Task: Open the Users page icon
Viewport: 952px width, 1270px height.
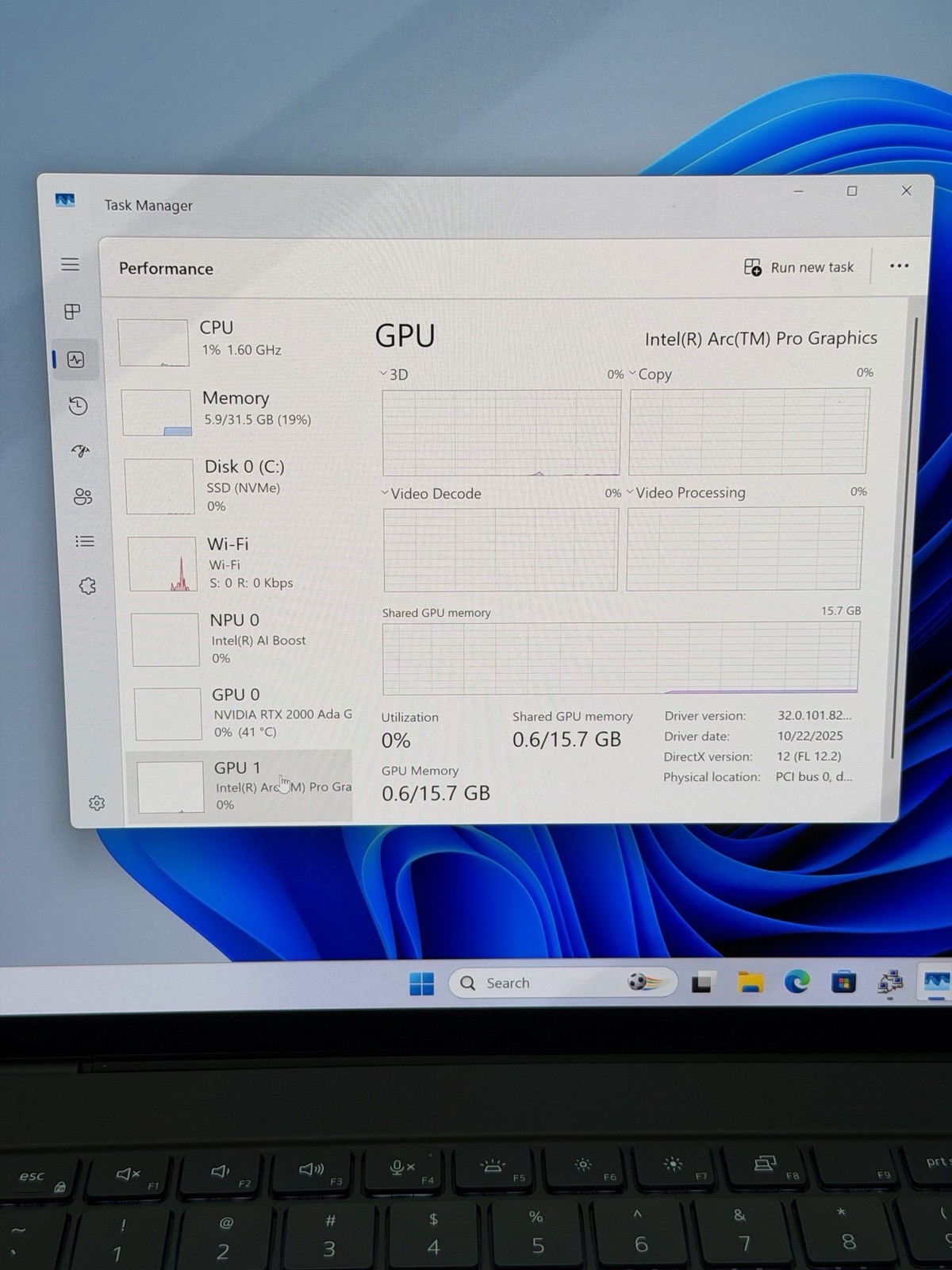Action: [83, 497]
